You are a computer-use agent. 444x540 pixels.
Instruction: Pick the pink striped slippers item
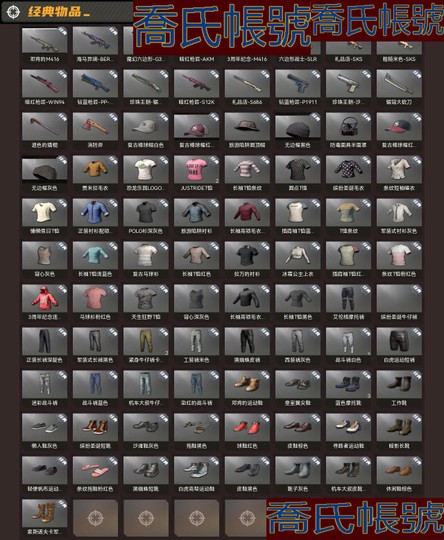(x=95, y=475)
